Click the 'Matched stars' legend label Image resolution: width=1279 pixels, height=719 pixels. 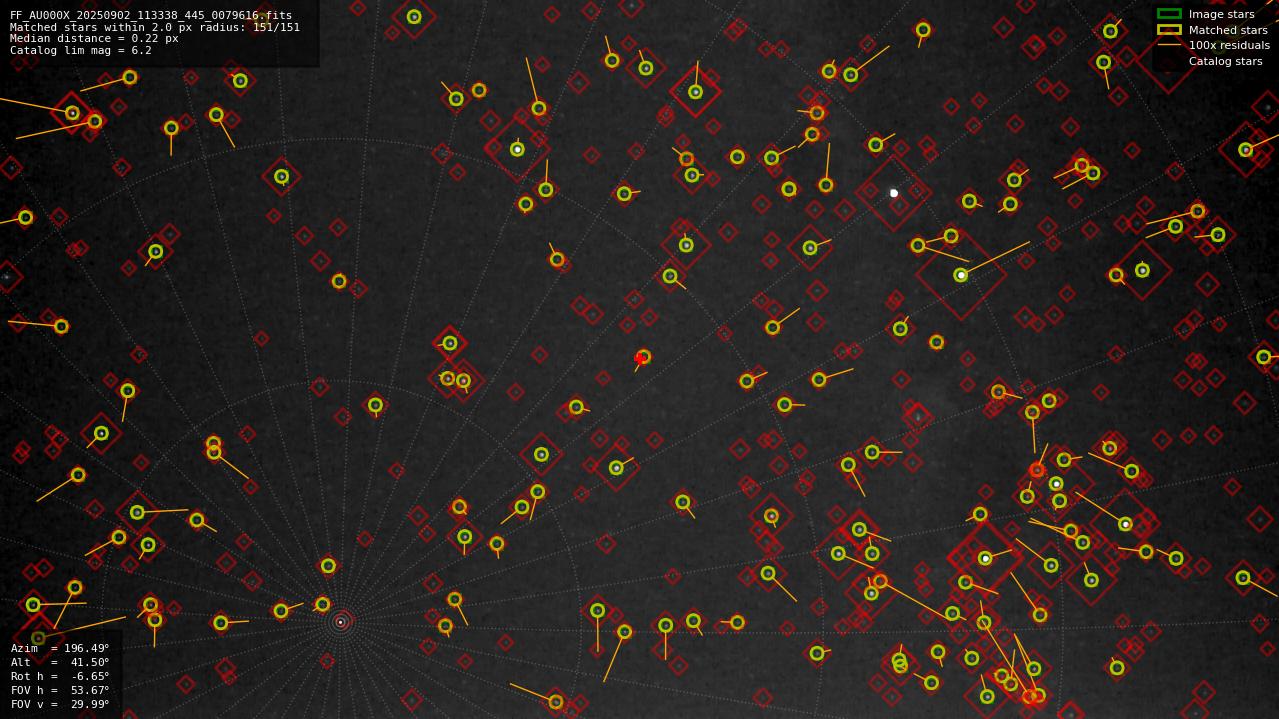point(1228,30)
